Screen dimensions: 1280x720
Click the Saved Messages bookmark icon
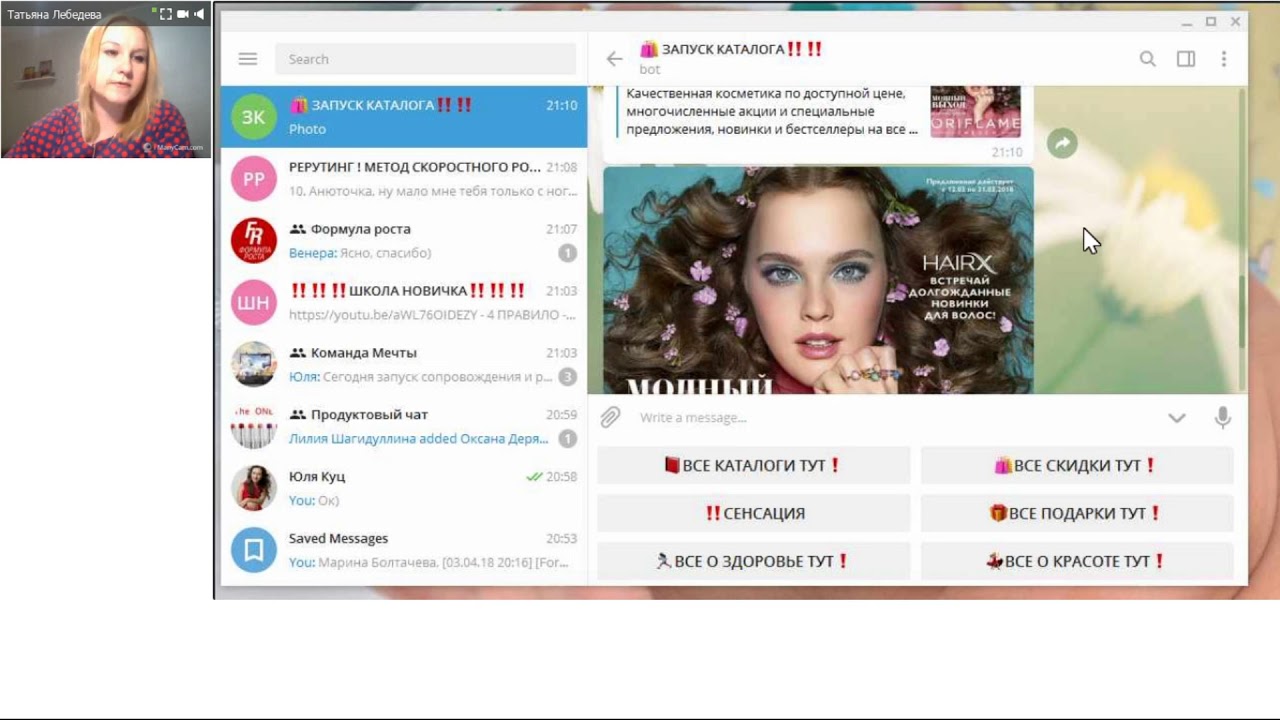(254, 551)
